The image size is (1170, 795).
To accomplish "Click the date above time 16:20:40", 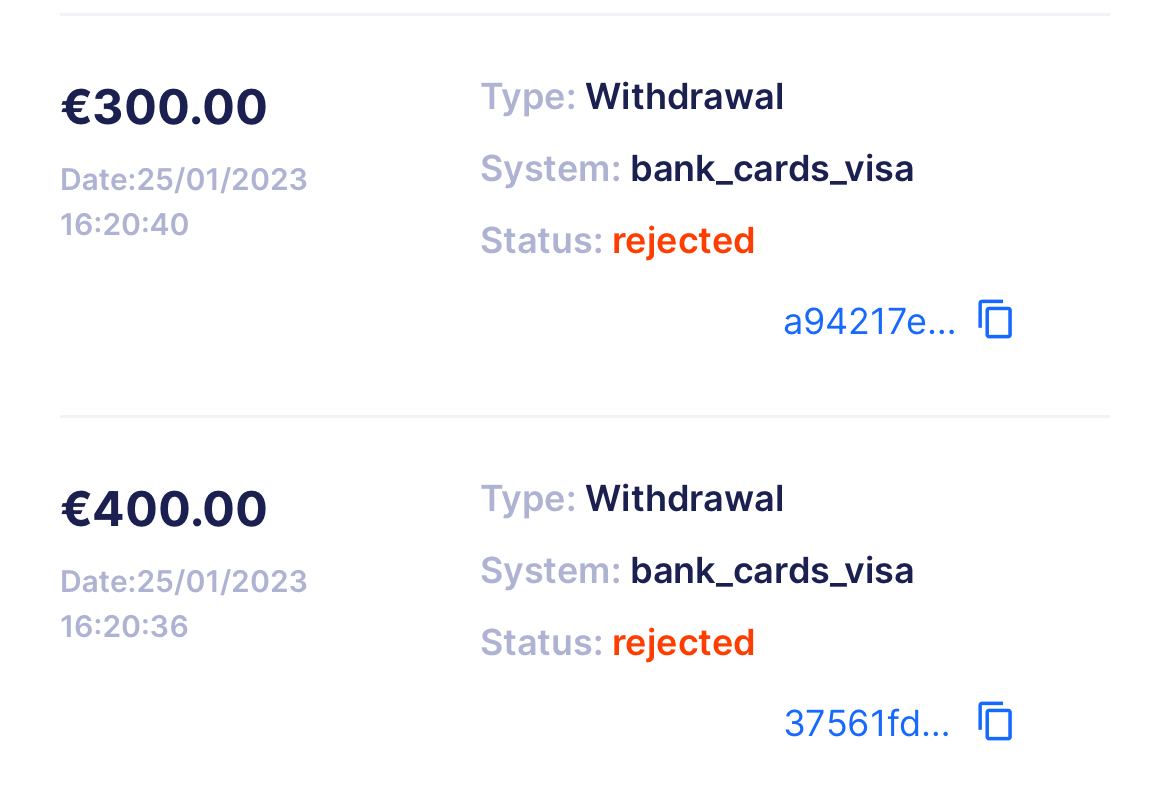I will 184,180.
